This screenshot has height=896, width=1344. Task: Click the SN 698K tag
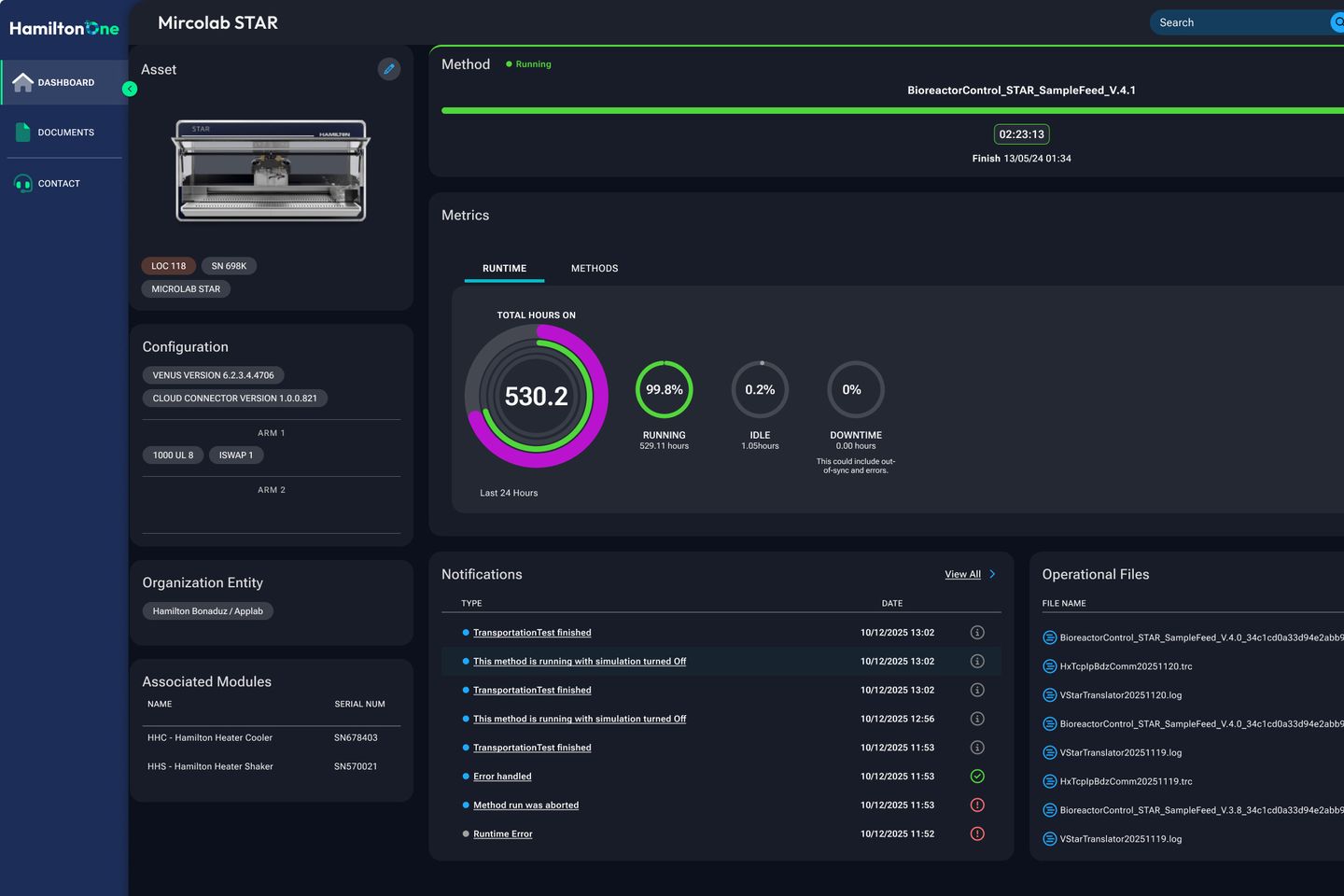[x=229, y=266]
